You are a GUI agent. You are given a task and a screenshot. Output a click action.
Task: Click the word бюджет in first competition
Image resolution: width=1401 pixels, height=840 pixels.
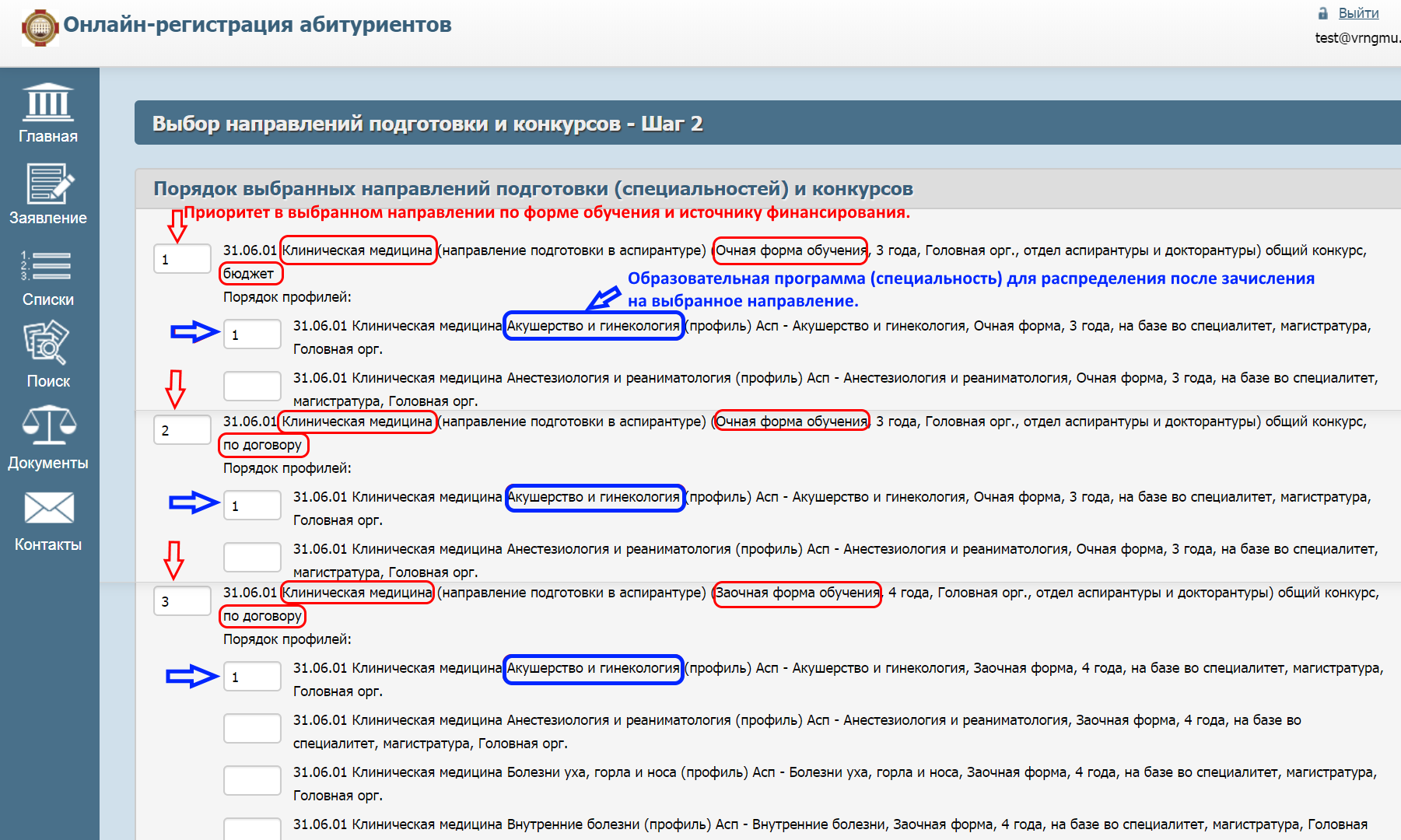click(248, 274)
